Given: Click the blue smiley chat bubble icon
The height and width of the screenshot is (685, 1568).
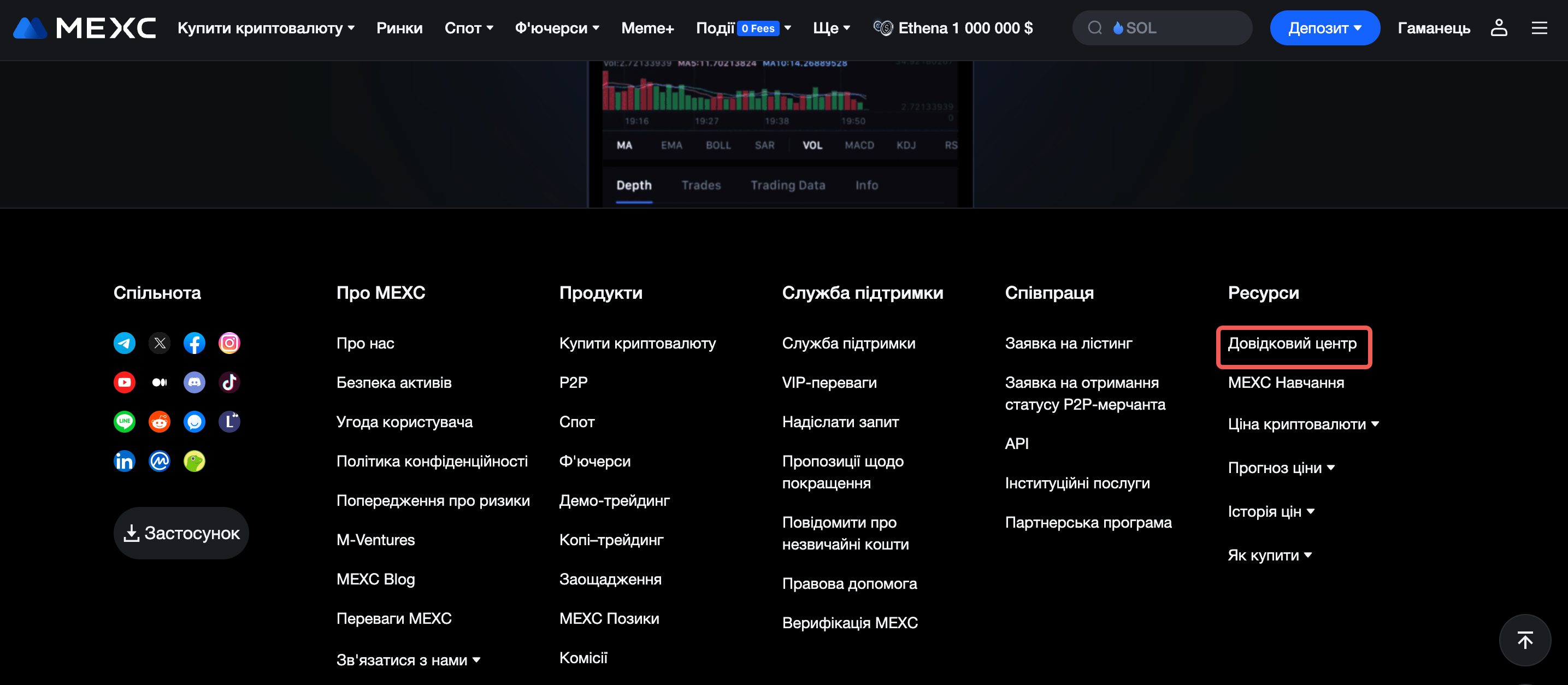Looking at the screenshot, I should coord(194,422).
